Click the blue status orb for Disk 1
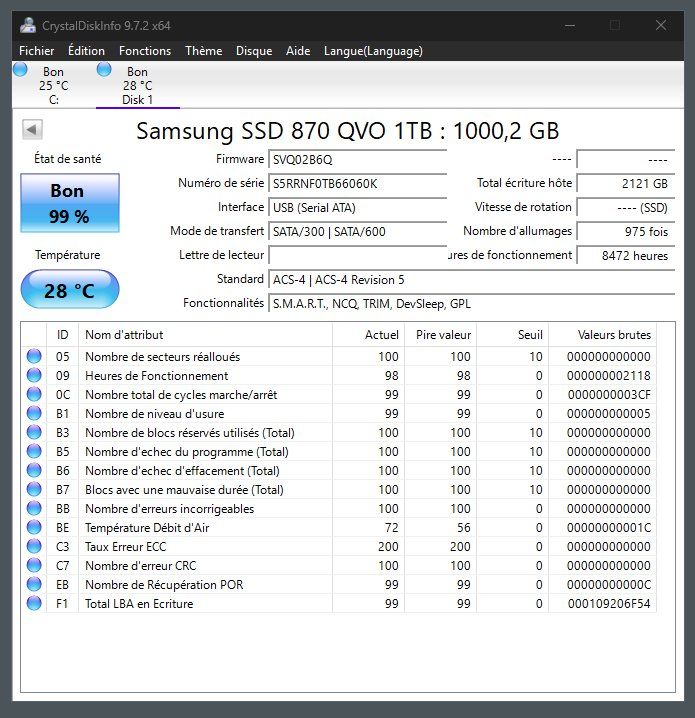 [x=104, y=70]
